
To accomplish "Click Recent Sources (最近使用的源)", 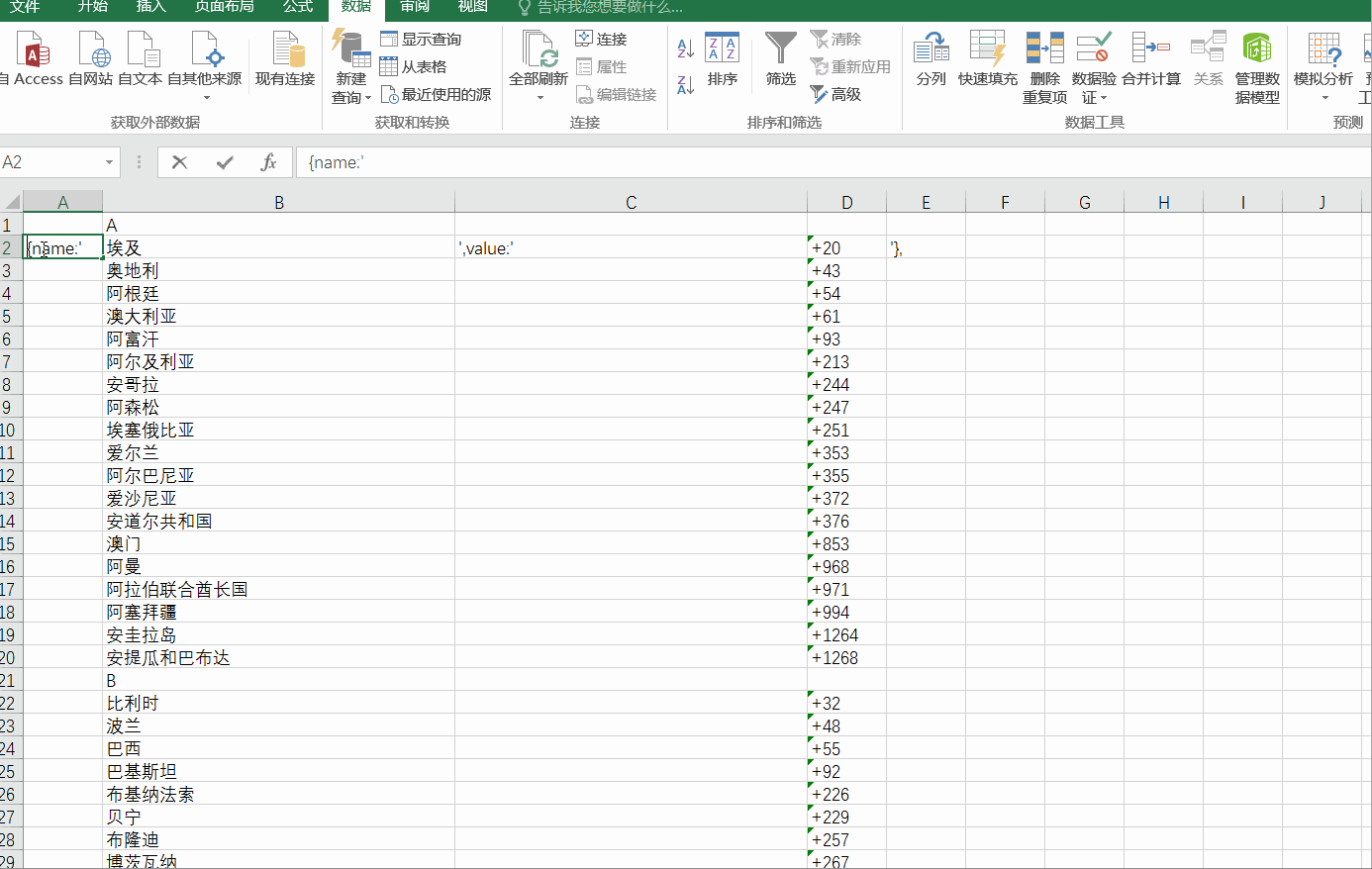I will click(x=437, y=94).
